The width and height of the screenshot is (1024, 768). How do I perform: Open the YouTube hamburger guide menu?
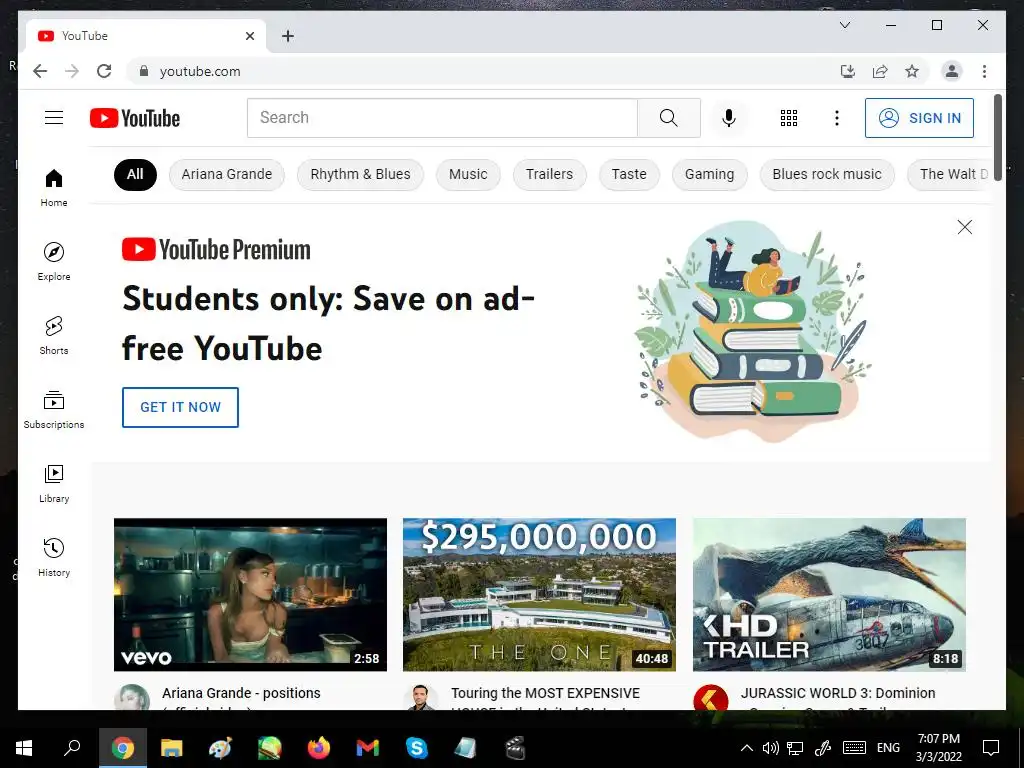tap(54, 118)
